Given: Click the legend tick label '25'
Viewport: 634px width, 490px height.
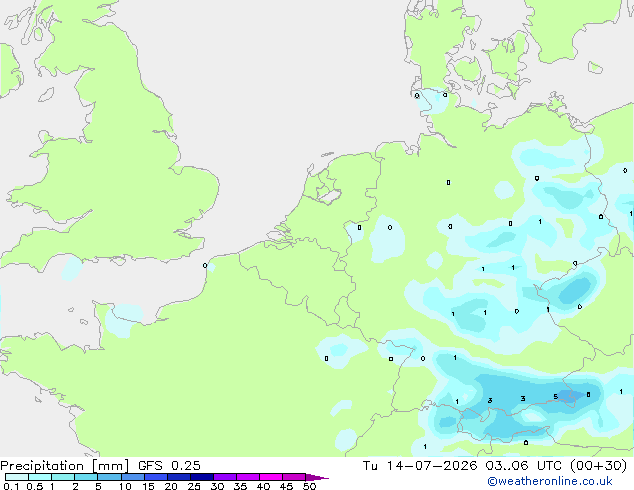Looking at the screenshot, I should pos(194,486).
